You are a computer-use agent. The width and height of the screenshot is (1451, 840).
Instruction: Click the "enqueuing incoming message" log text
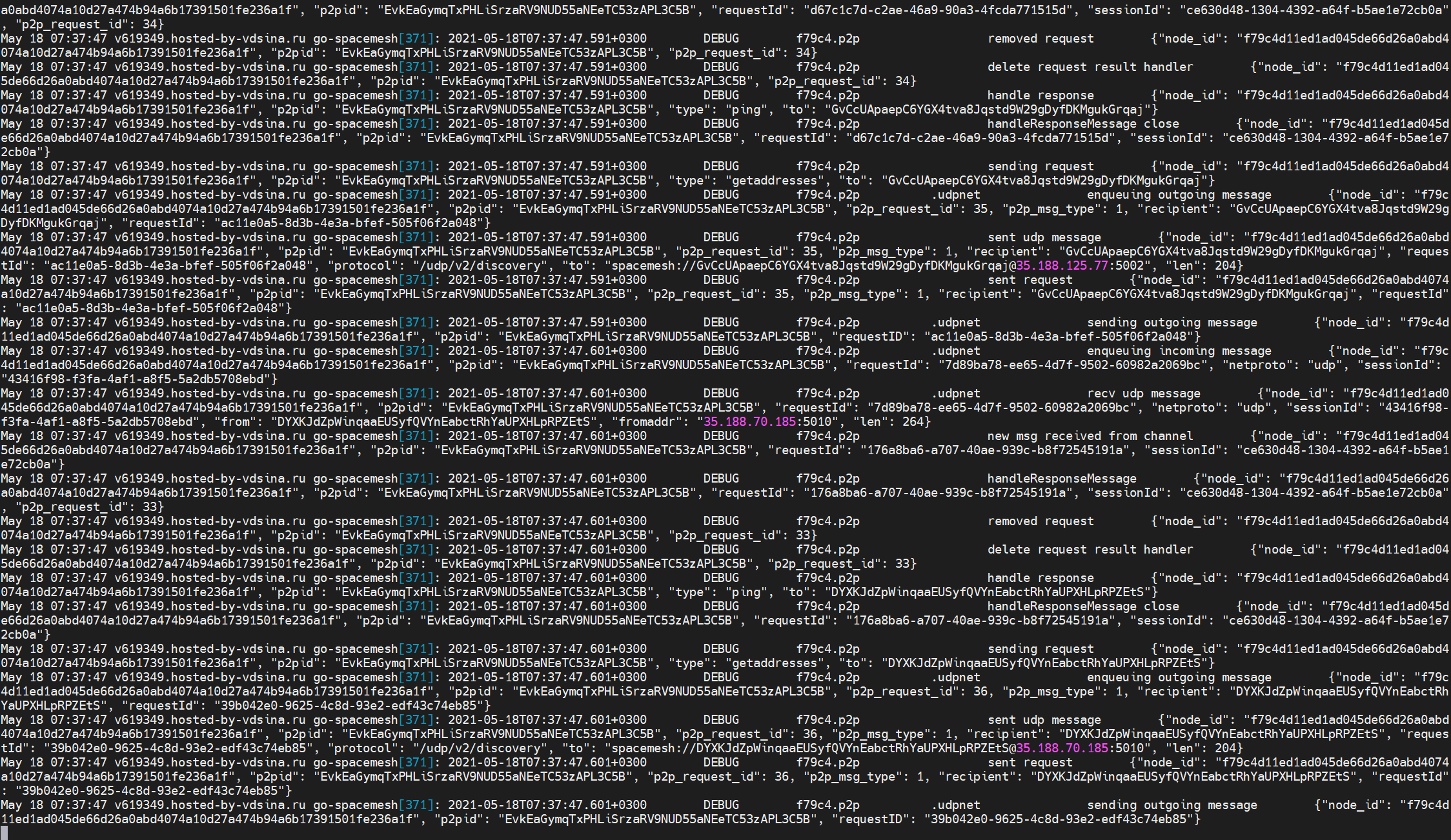coord(1179,350)
